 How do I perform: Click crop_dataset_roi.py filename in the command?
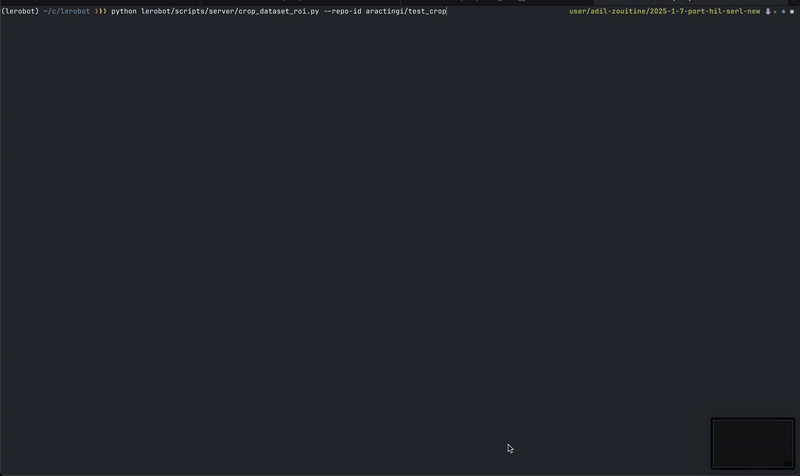click(279, 11)
